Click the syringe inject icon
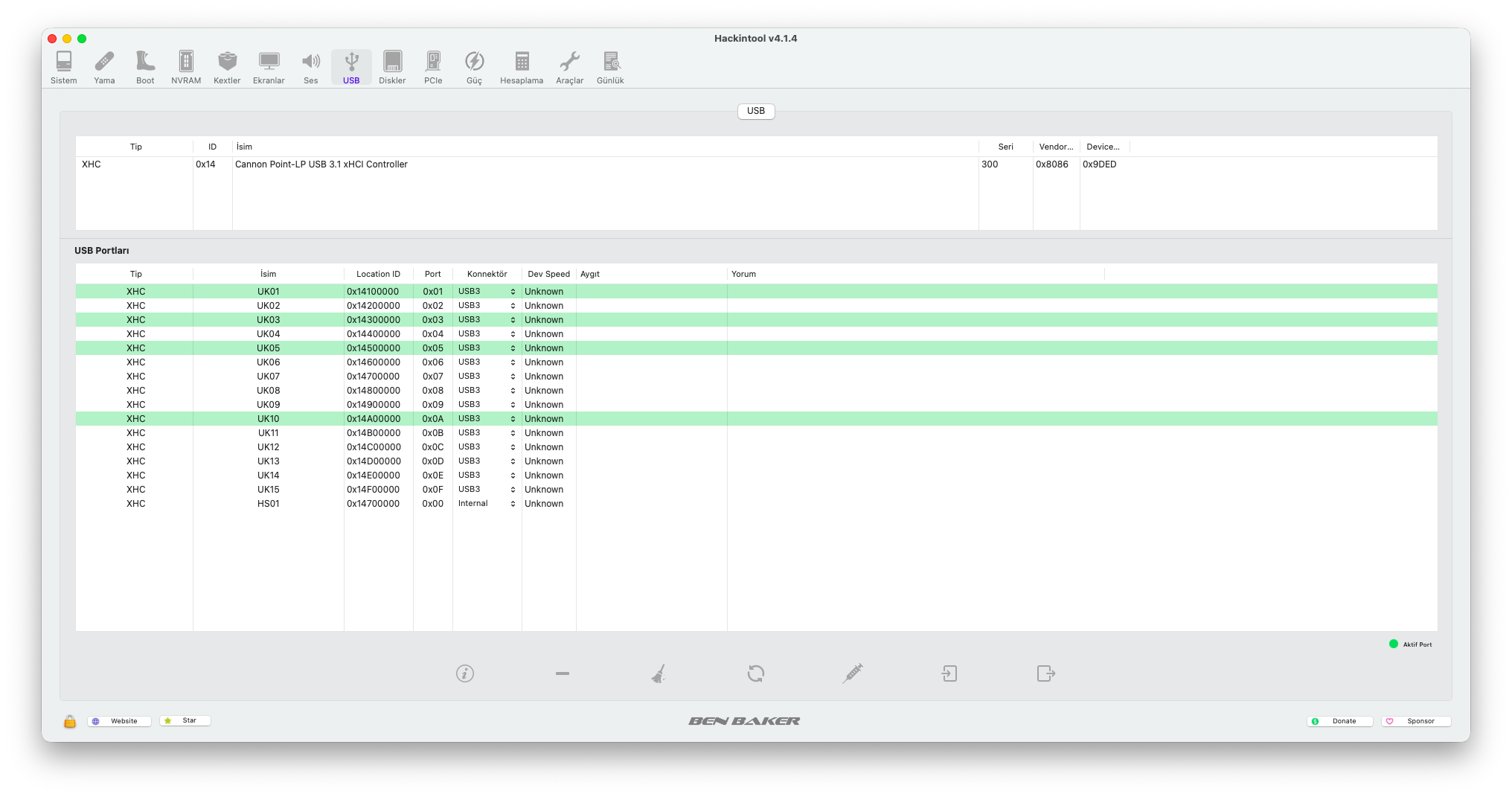The image size is (1512, 797). (853, 673)
